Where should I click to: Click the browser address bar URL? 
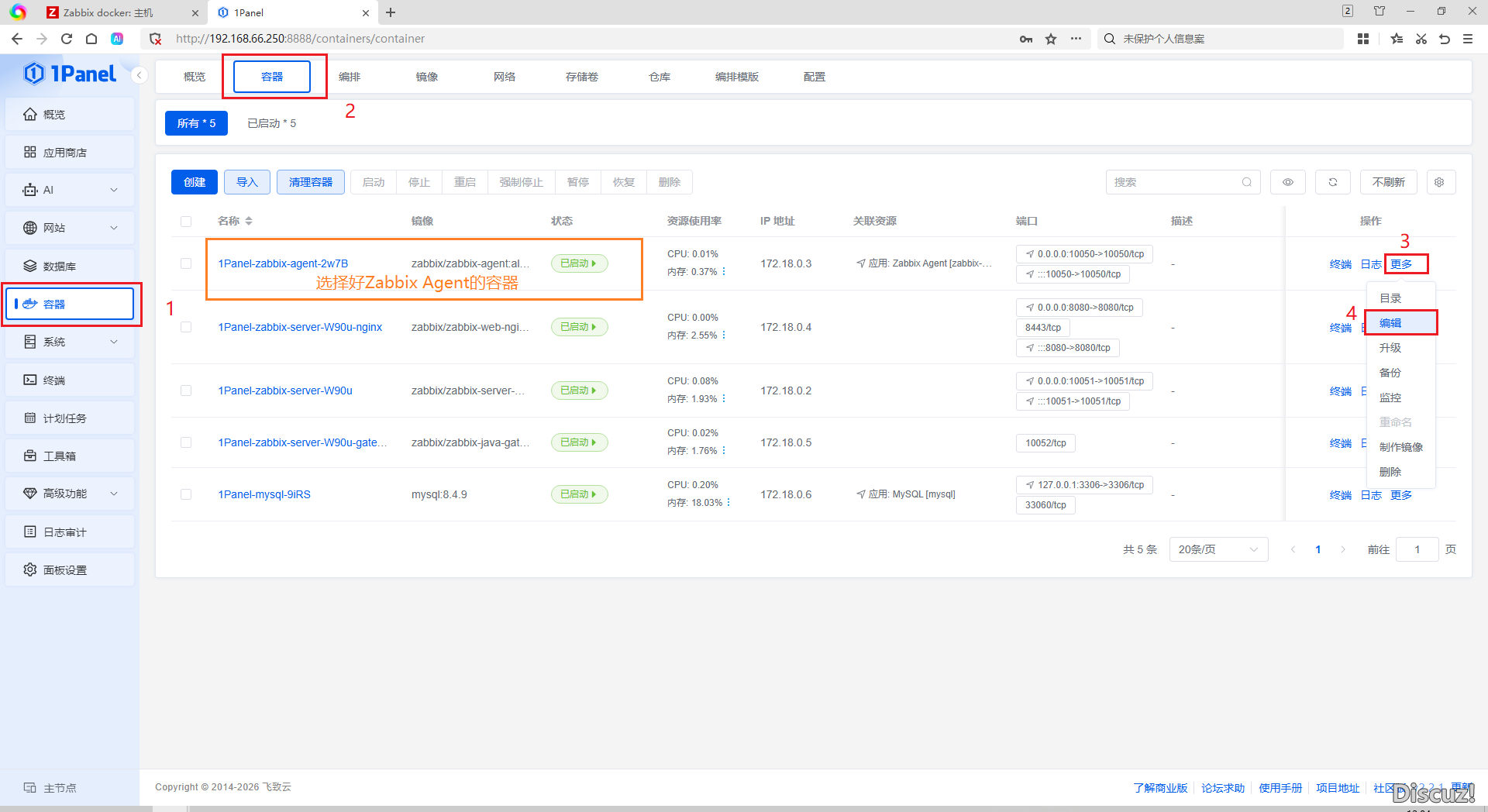click(300, 39)
